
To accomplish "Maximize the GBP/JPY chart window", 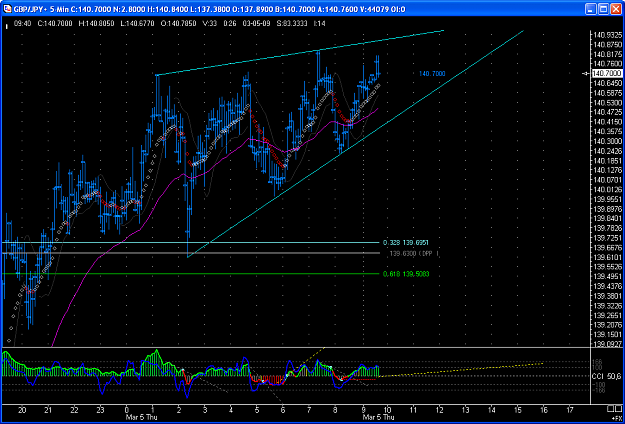I will (x=603, y=8).
